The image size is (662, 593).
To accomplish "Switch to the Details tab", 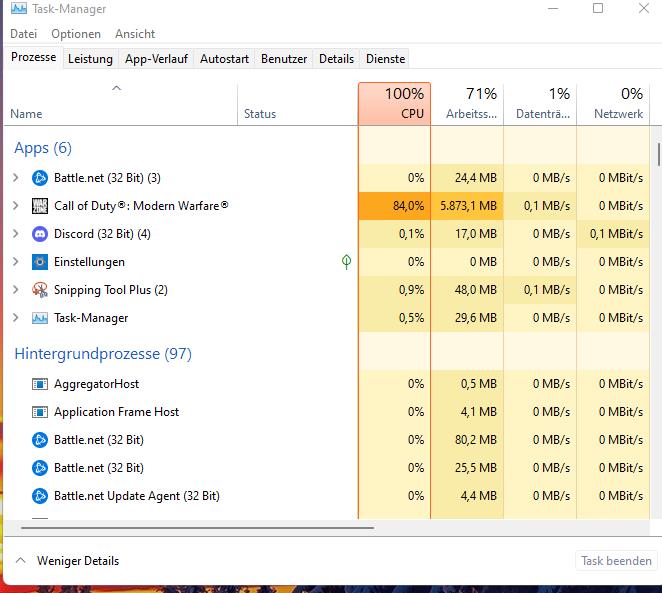I will (336, 59).
